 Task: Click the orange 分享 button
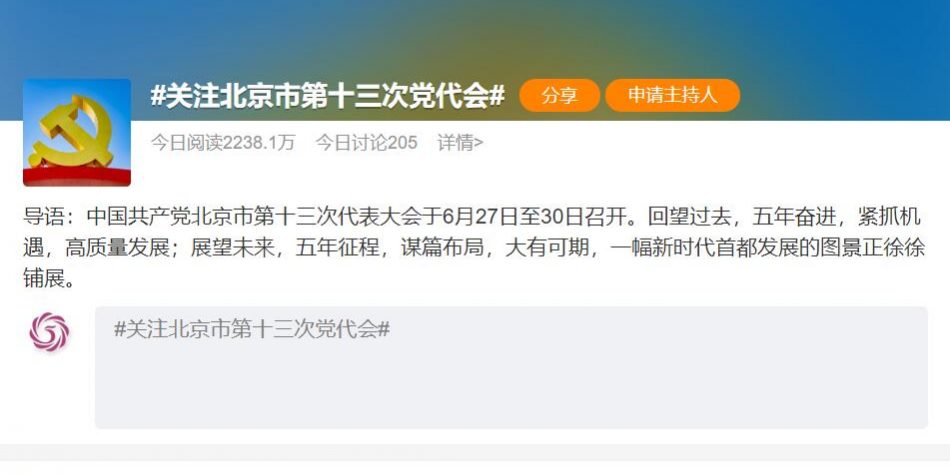click(559, 95)
